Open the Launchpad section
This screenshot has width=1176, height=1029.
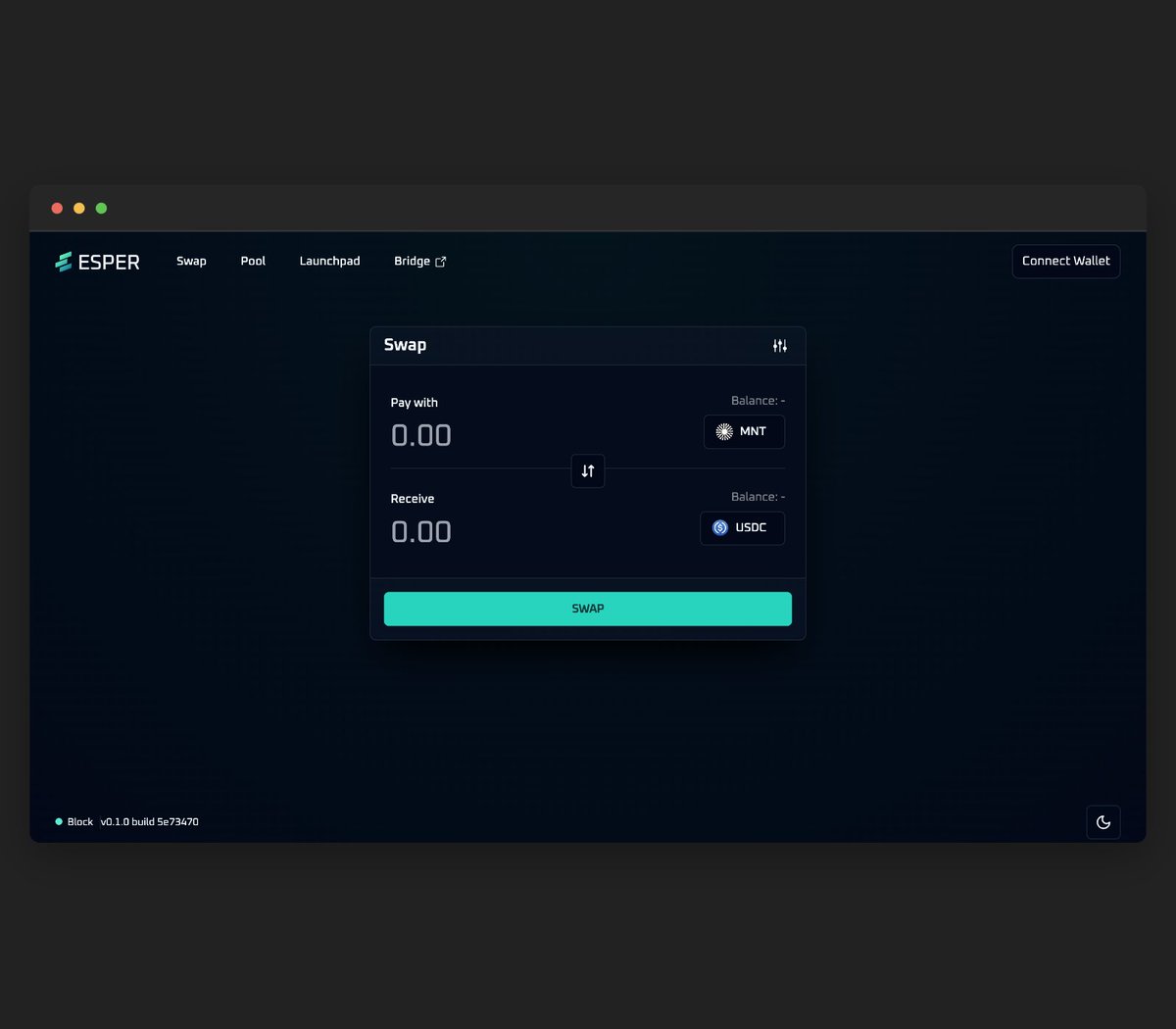329,261
